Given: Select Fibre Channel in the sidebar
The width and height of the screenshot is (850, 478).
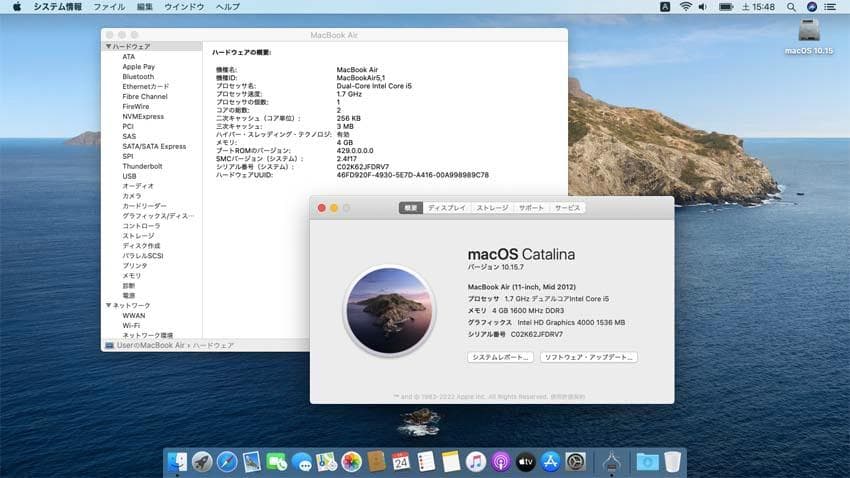Looking at the screenshot, I should point(145,96).
